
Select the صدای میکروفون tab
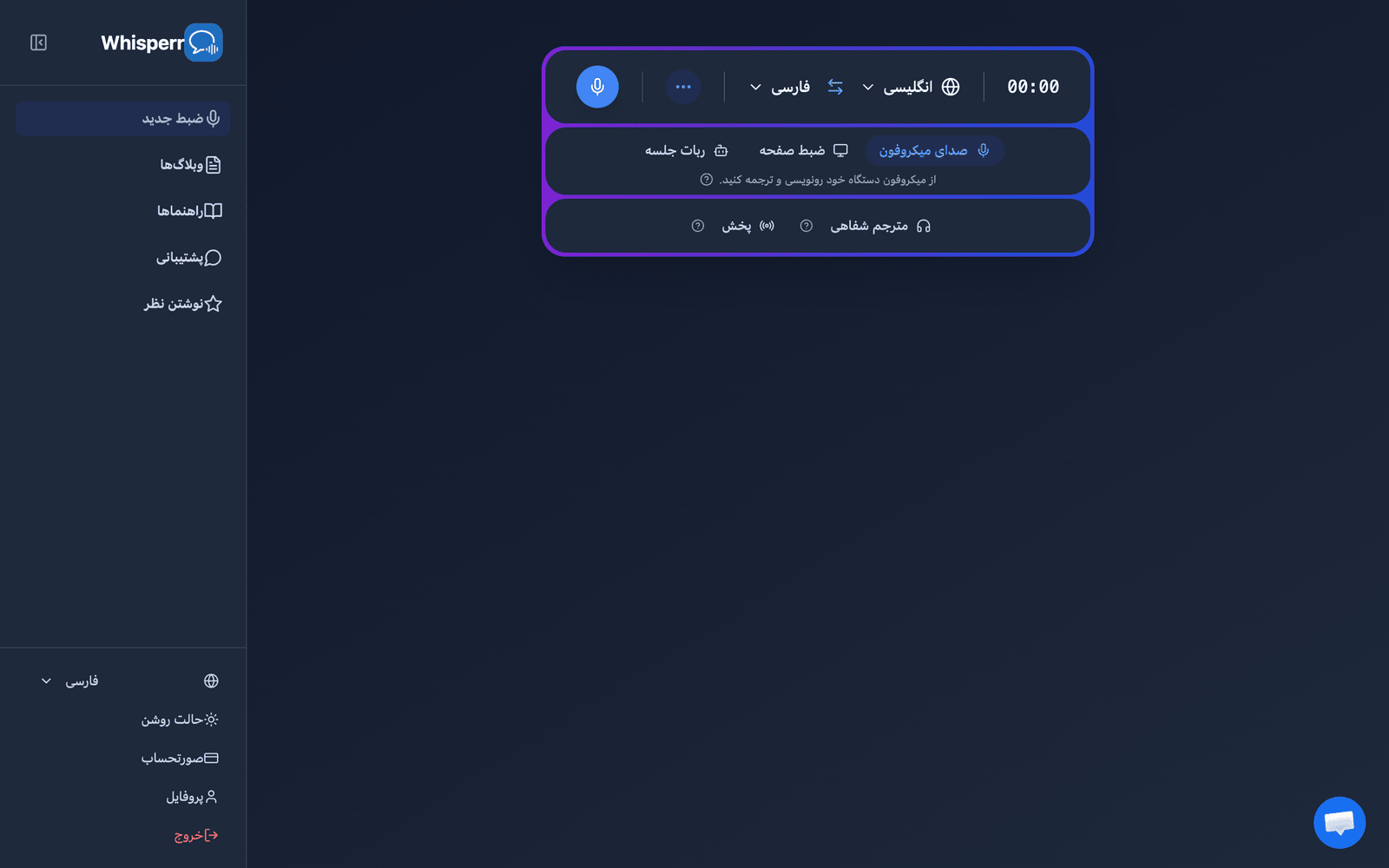pyautogui.click(x=934, y=151)
